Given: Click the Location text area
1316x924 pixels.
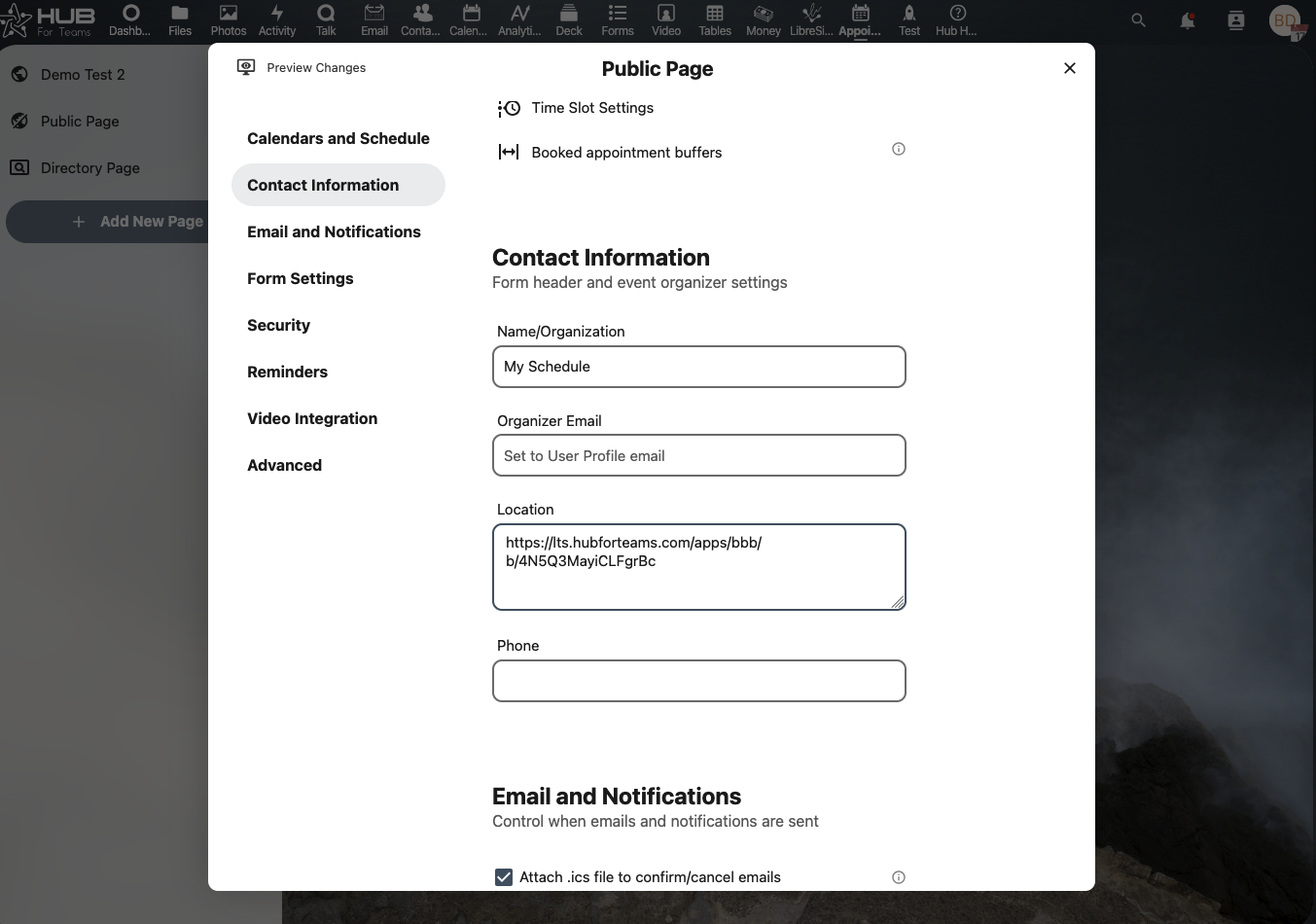Looking at the screenshot, I should (699, 567).
